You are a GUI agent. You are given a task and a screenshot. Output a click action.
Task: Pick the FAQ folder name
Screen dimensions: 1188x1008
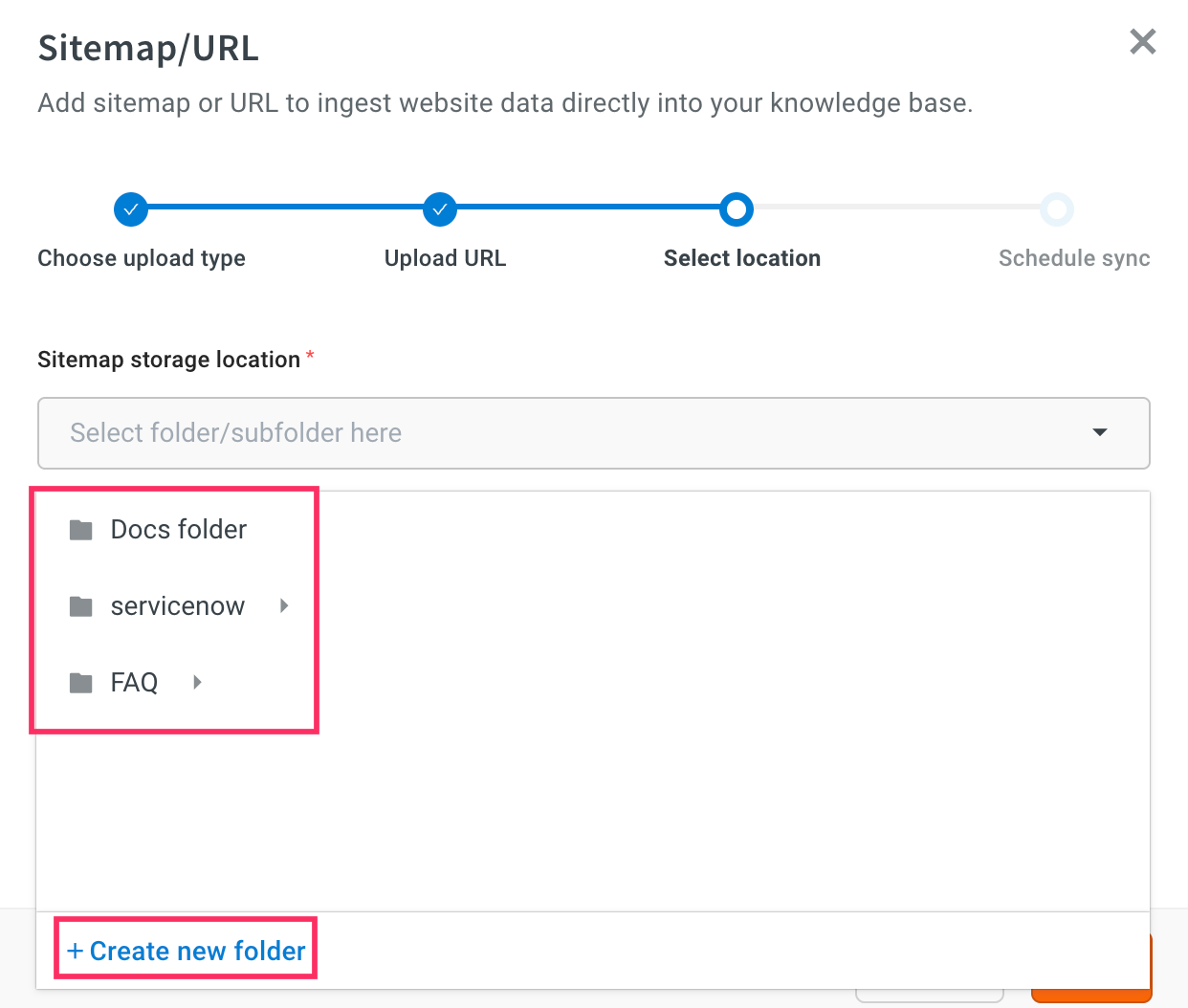coord(134,683)
